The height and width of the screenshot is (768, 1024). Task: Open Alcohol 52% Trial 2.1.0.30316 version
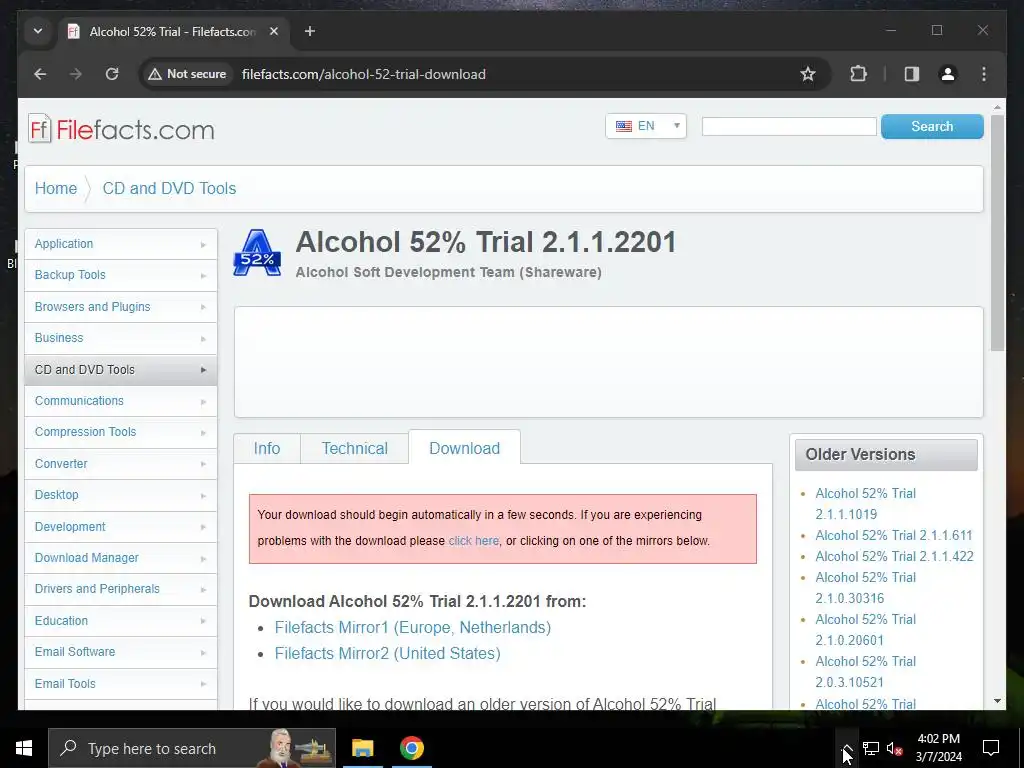[865, 588]
